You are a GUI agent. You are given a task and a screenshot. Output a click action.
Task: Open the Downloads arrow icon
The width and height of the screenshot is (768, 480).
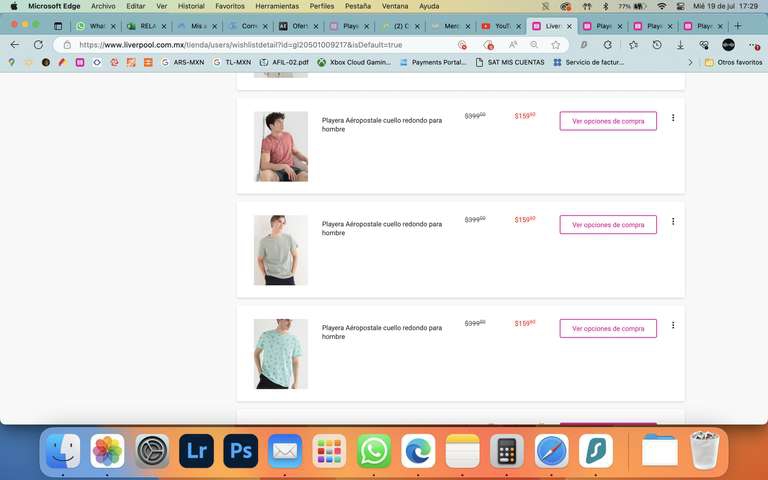[x=680, y=45]
